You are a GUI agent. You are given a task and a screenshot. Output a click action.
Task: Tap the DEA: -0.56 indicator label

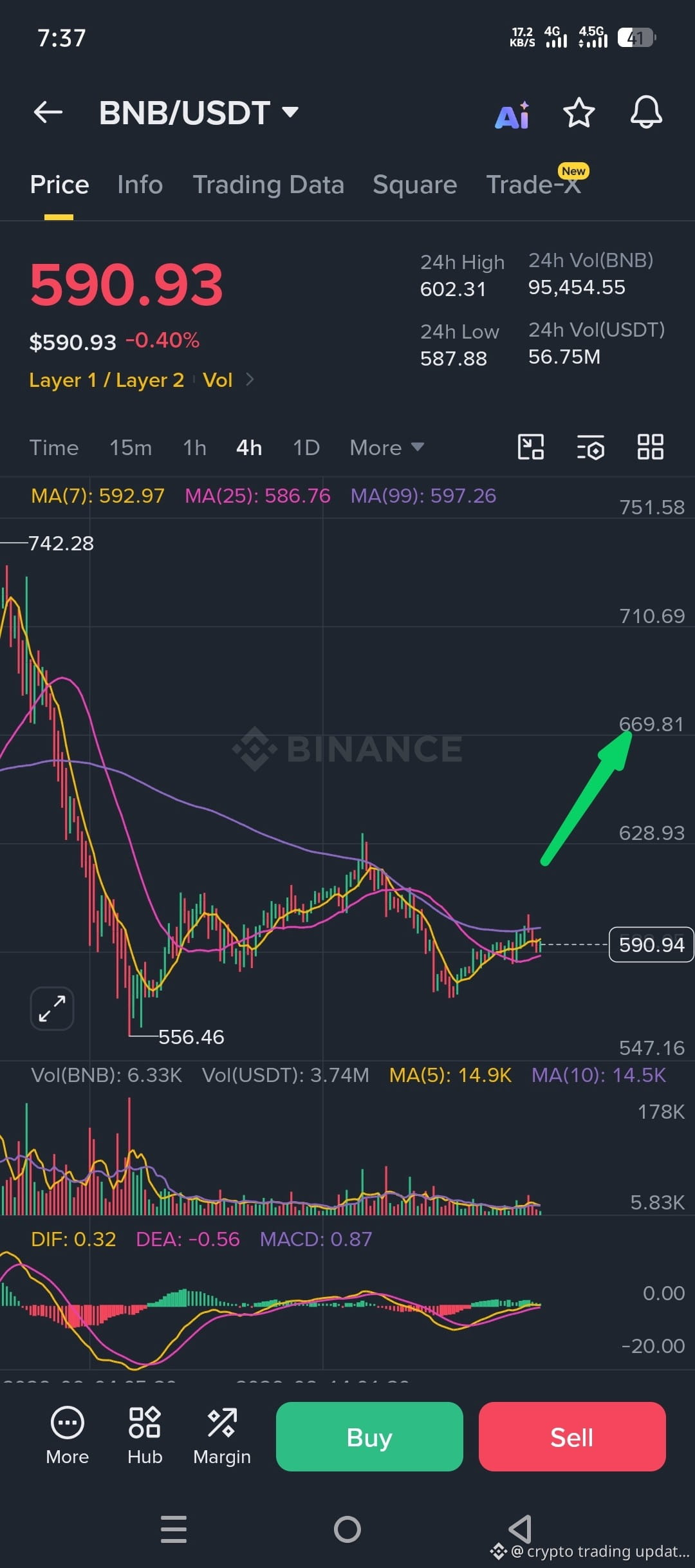tap(188, 1239)
